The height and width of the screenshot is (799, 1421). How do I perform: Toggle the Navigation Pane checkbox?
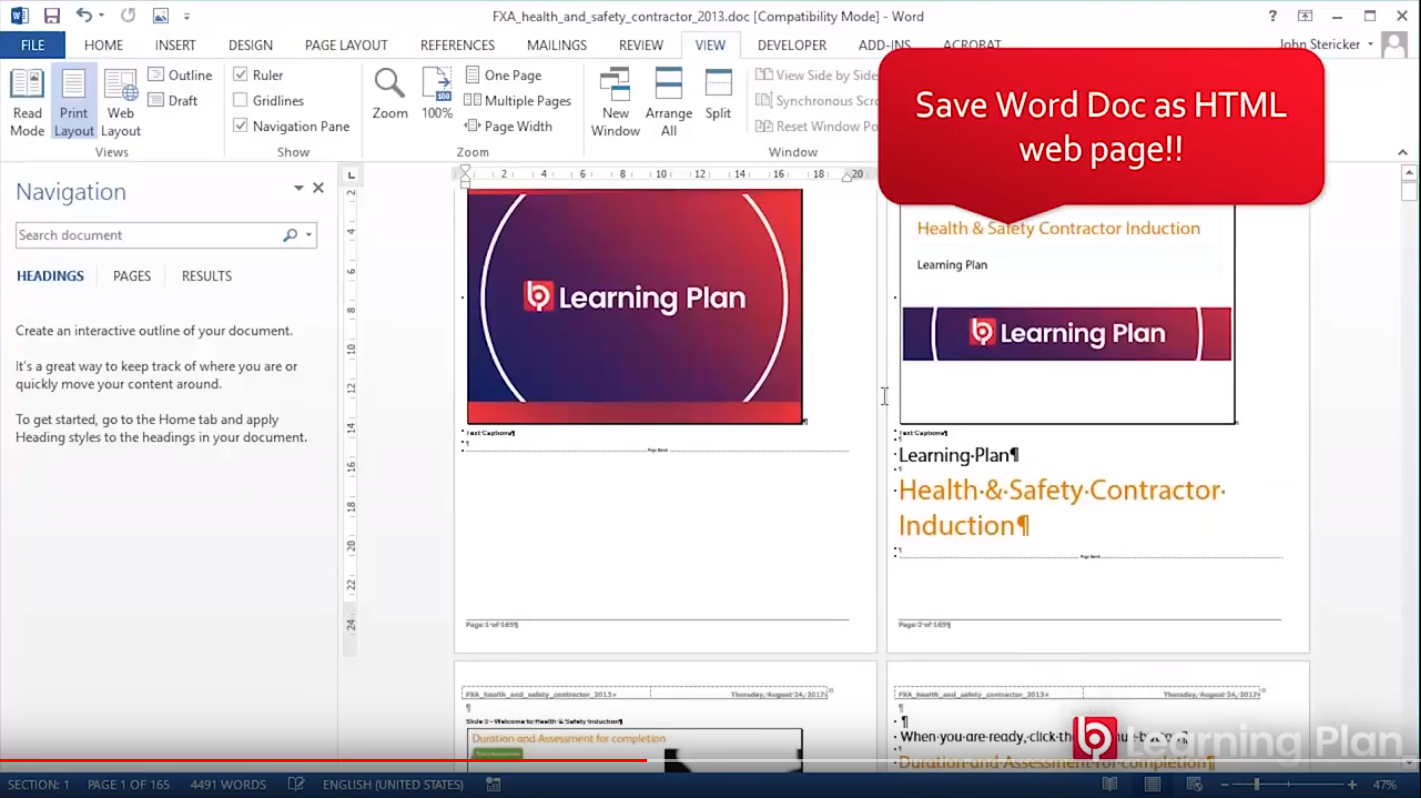click(x=241, y=126)
